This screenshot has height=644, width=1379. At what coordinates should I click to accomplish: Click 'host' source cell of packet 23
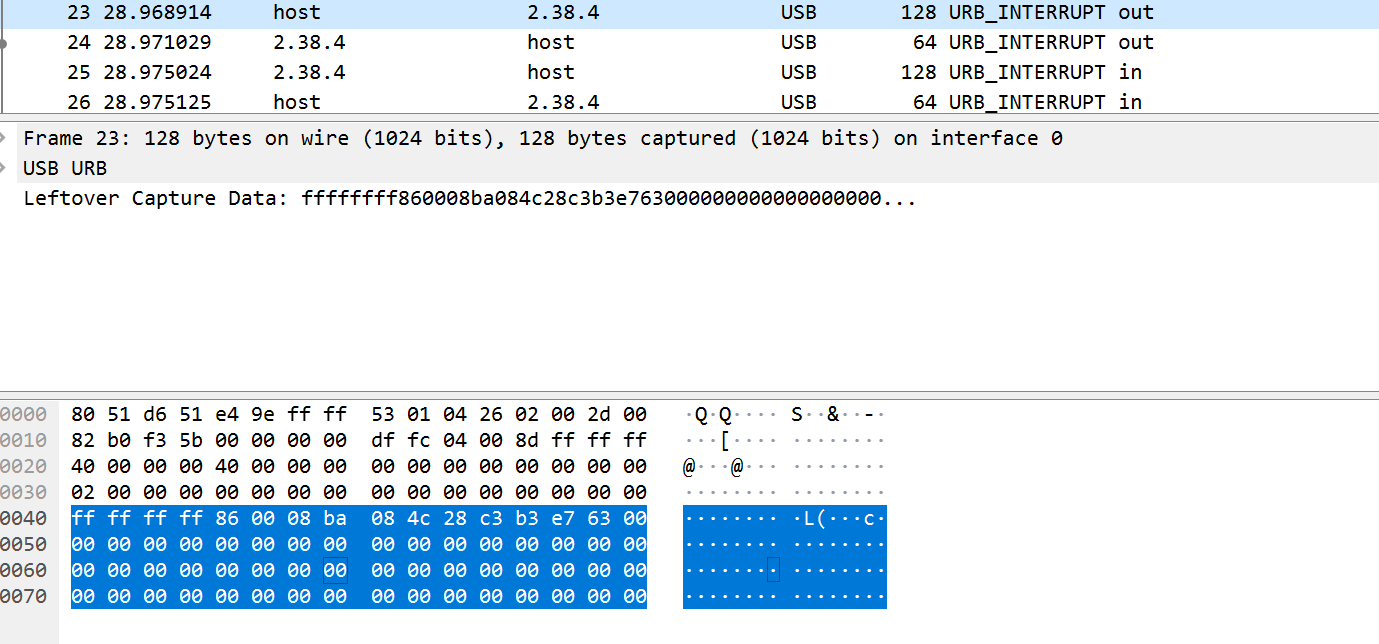[x=296, y=13]
